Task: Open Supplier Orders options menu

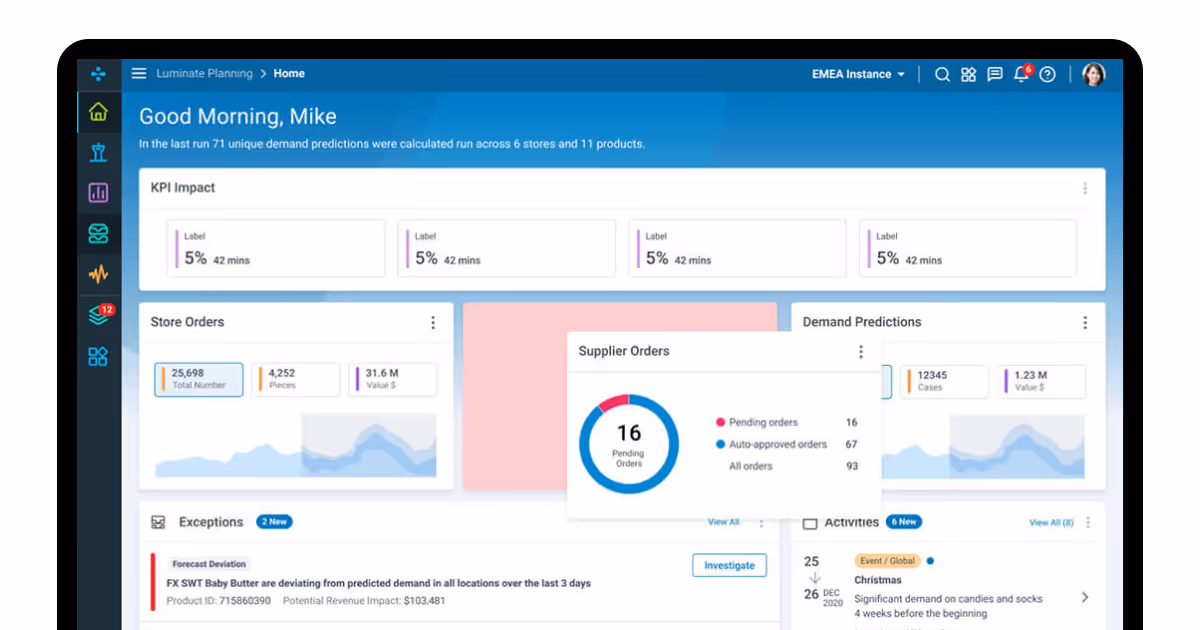Action: 861,351
